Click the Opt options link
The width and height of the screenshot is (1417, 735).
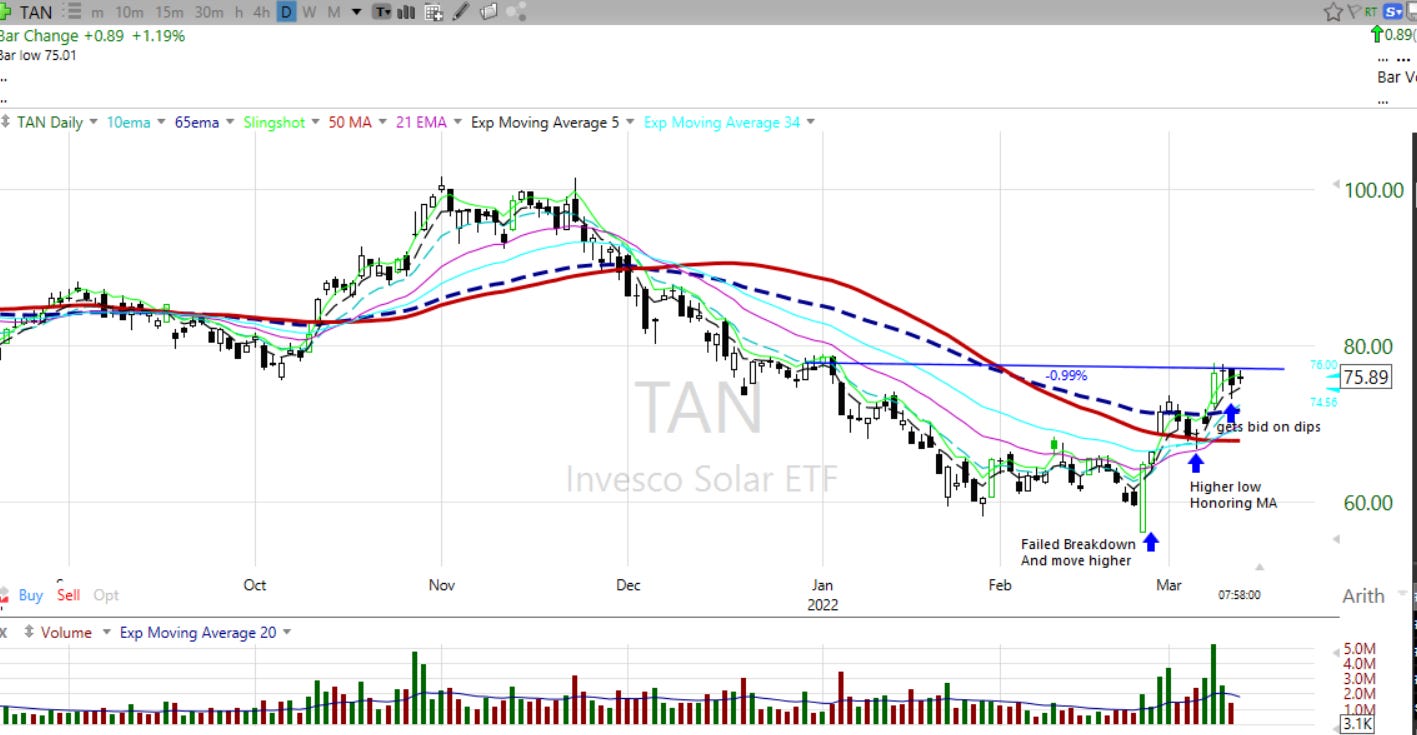click(x=106, y=595)
